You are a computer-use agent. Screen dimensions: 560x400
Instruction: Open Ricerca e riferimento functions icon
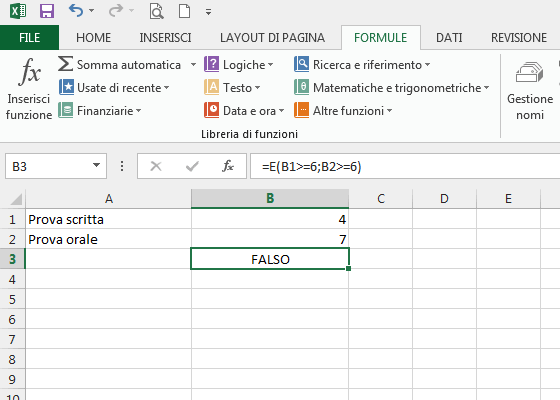301,64
